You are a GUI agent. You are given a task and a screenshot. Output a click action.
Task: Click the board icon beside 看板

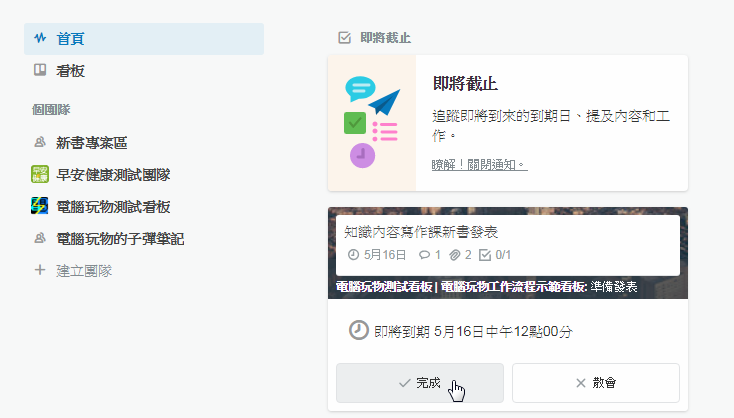(x=40, y=70)
